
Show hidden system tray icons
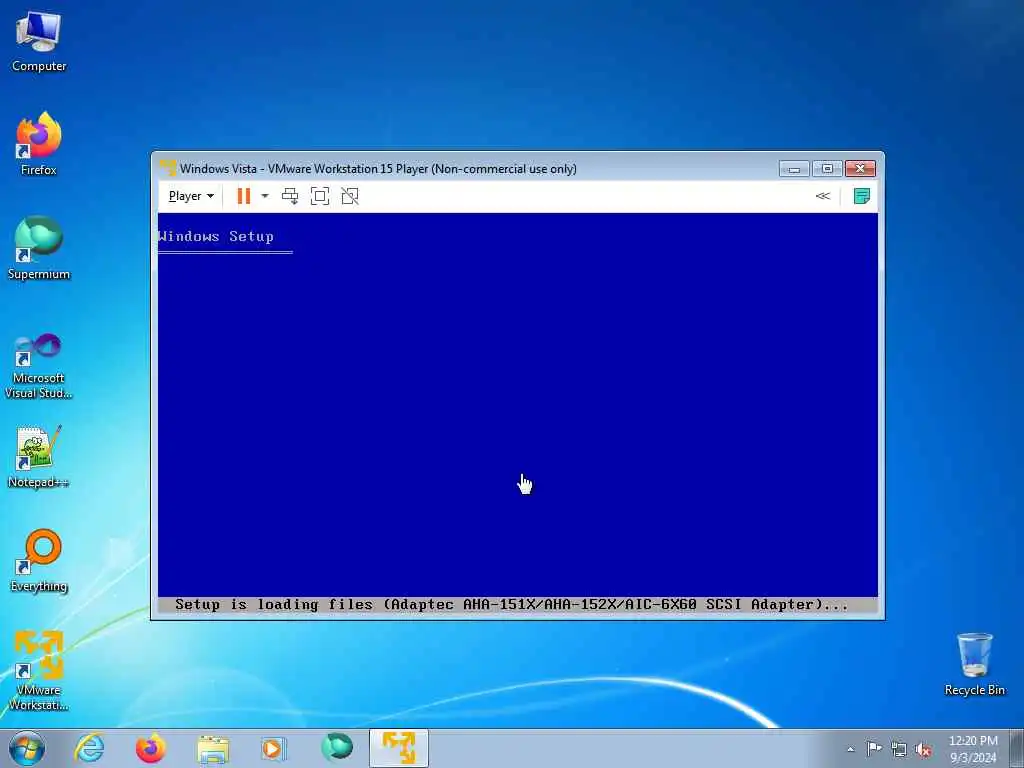(850, 749)
